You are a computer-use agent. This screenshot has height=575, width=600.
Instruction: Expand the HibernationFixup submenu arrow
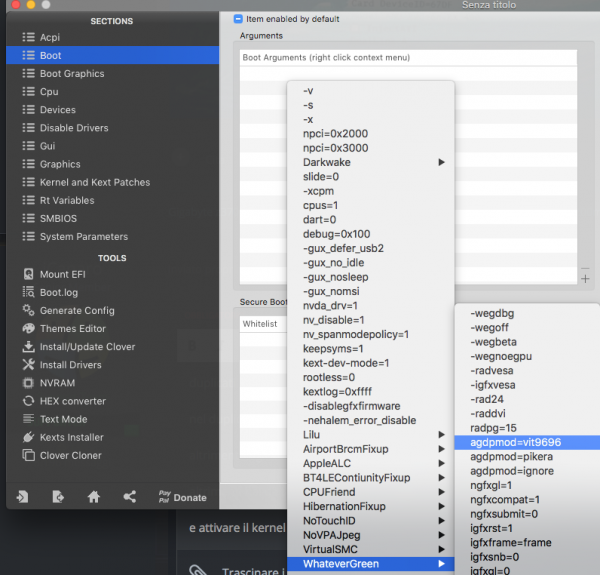441,506
